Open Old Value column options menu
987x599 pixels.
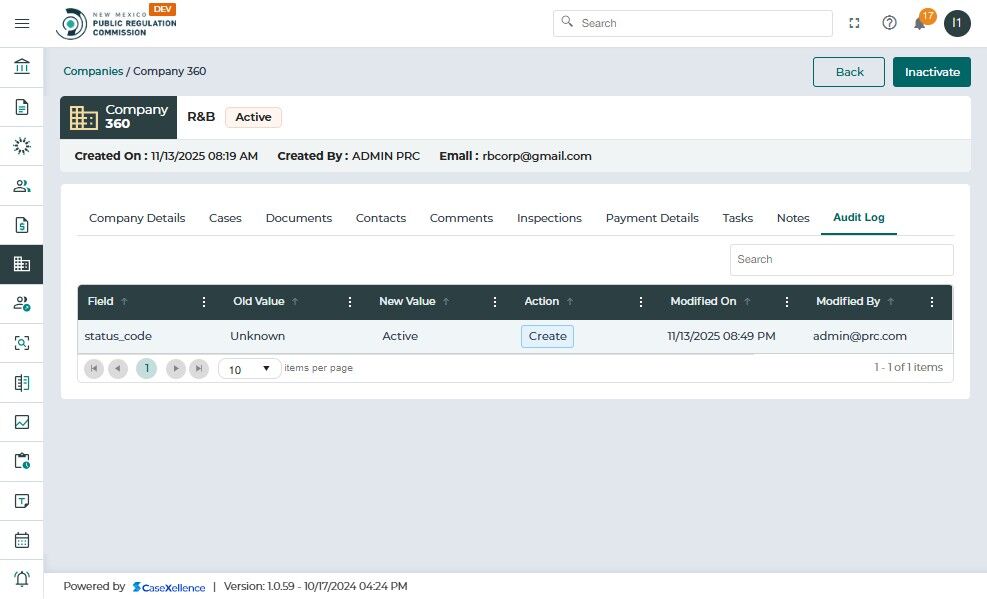pos(349,302)
